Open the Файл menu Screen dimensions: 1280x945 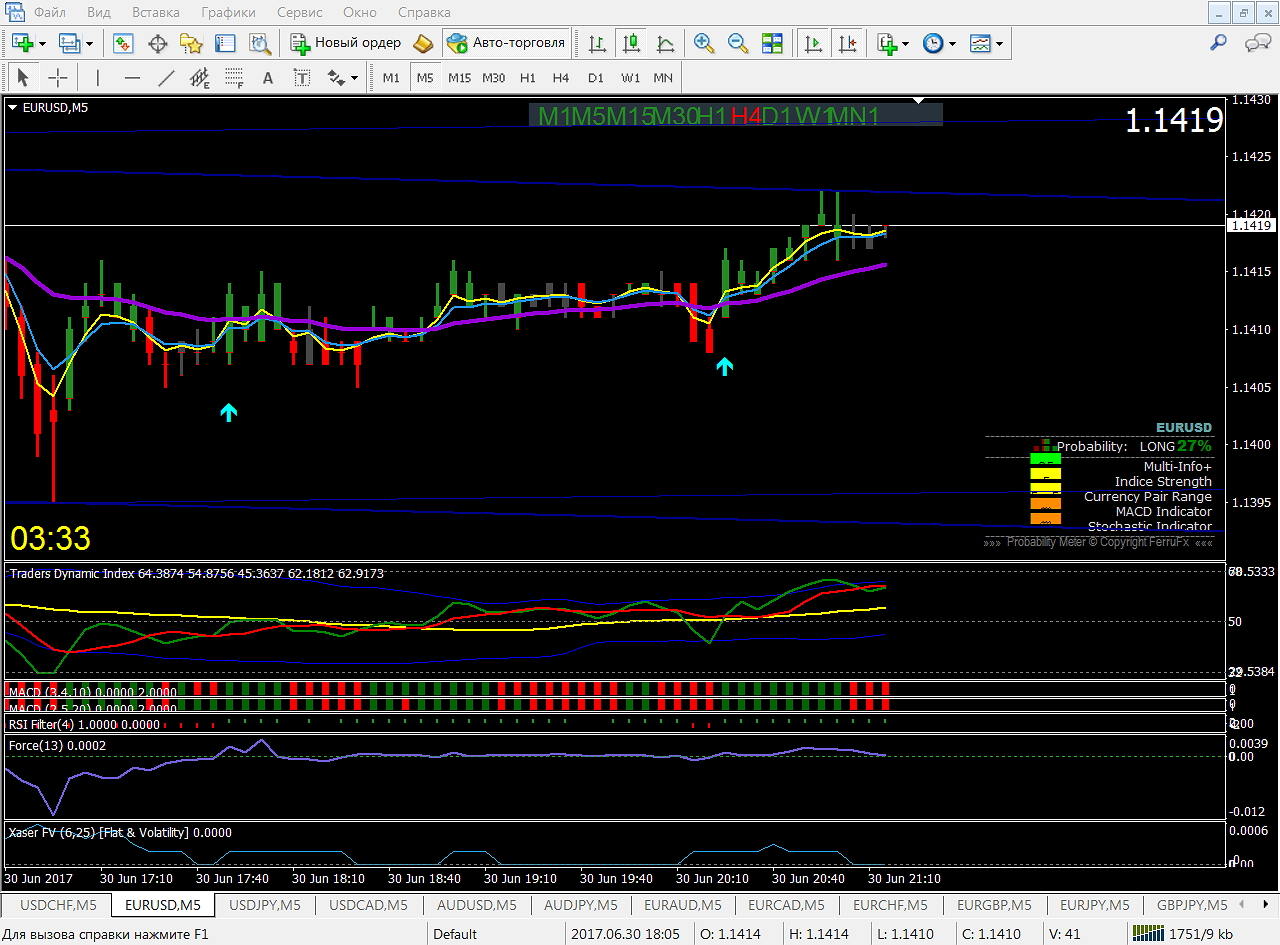point(50,13)
